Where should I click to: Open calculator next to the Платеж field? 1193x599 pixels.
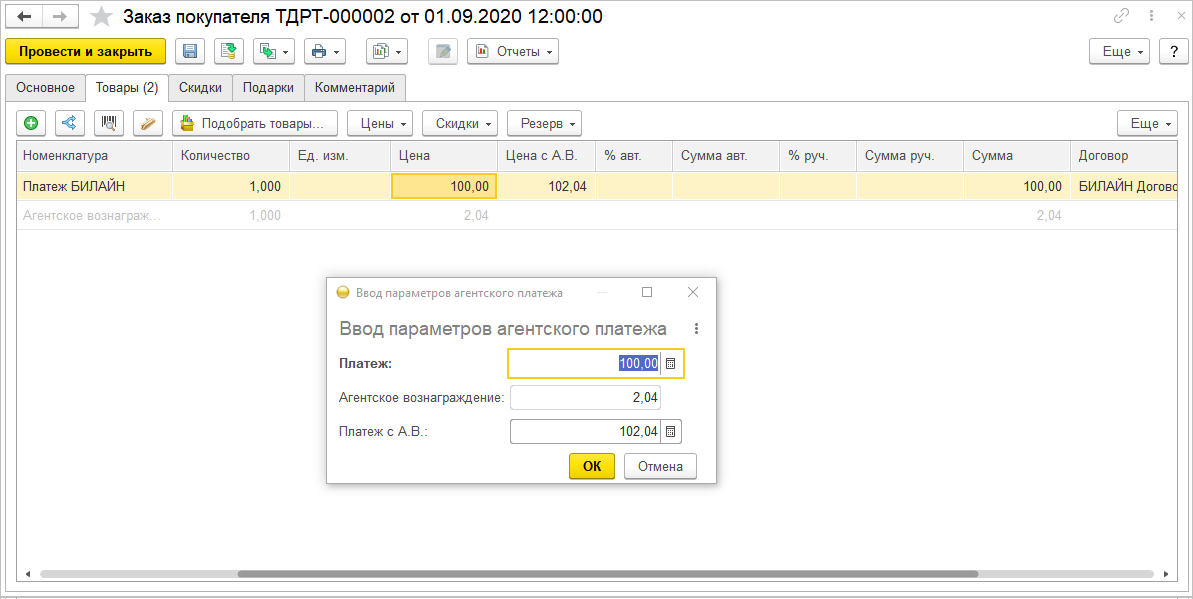[x=670, y=364]
